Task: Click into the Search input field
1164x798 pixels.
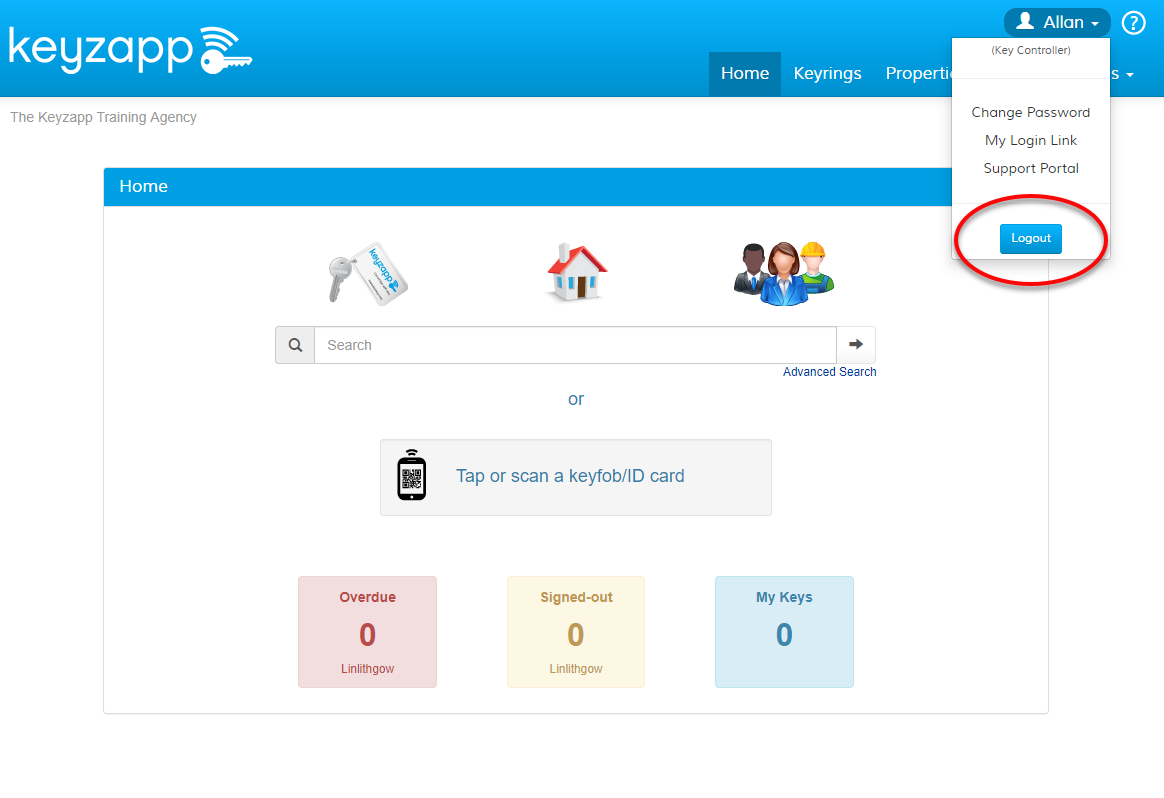Action: pos(575,345)
